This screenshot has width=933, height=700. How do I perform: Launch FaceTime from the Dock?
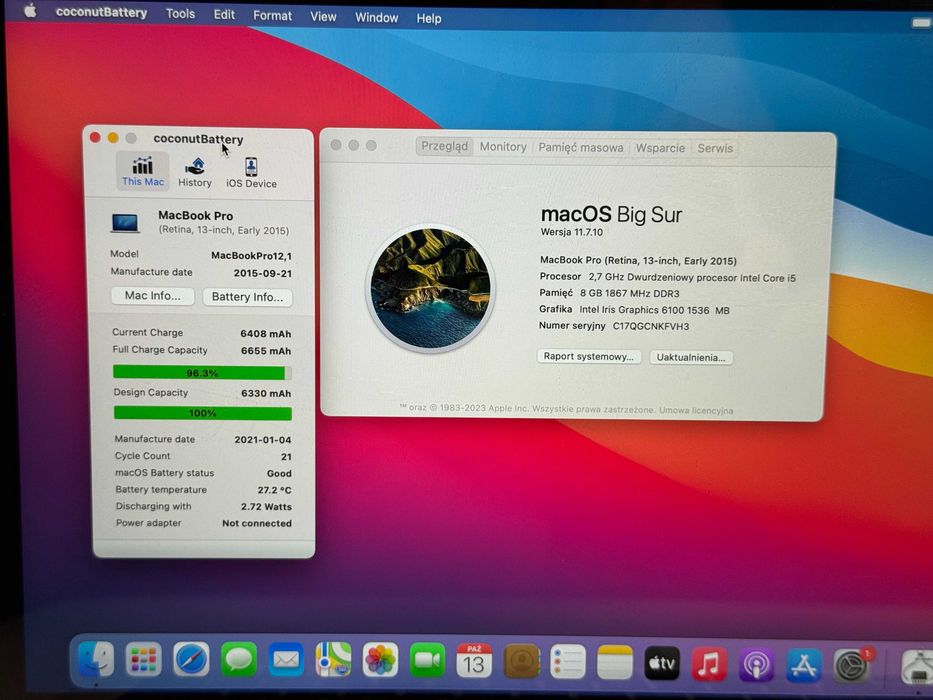[427, 660]
